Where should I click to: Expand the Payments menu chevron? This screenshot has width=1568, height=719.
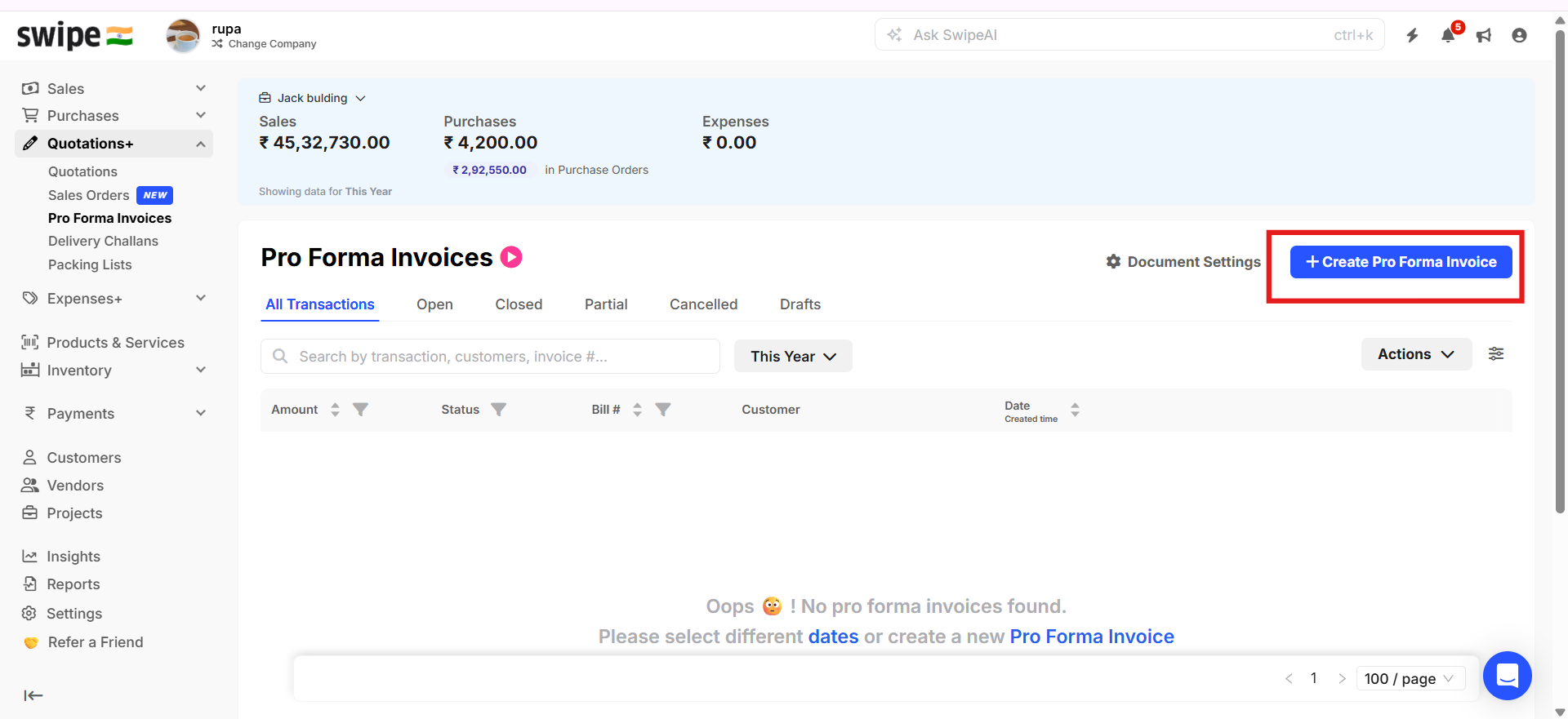[x=201, y=413]
